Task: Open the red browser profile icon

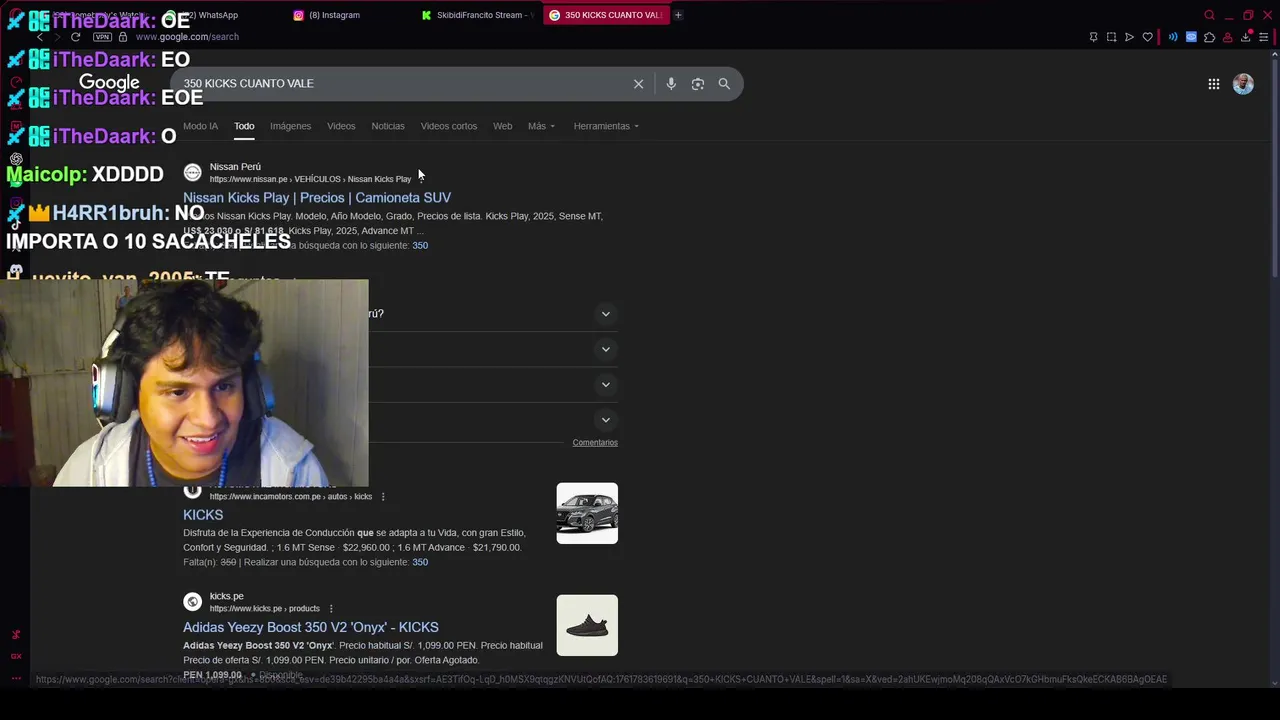Action: [1227, 37]
